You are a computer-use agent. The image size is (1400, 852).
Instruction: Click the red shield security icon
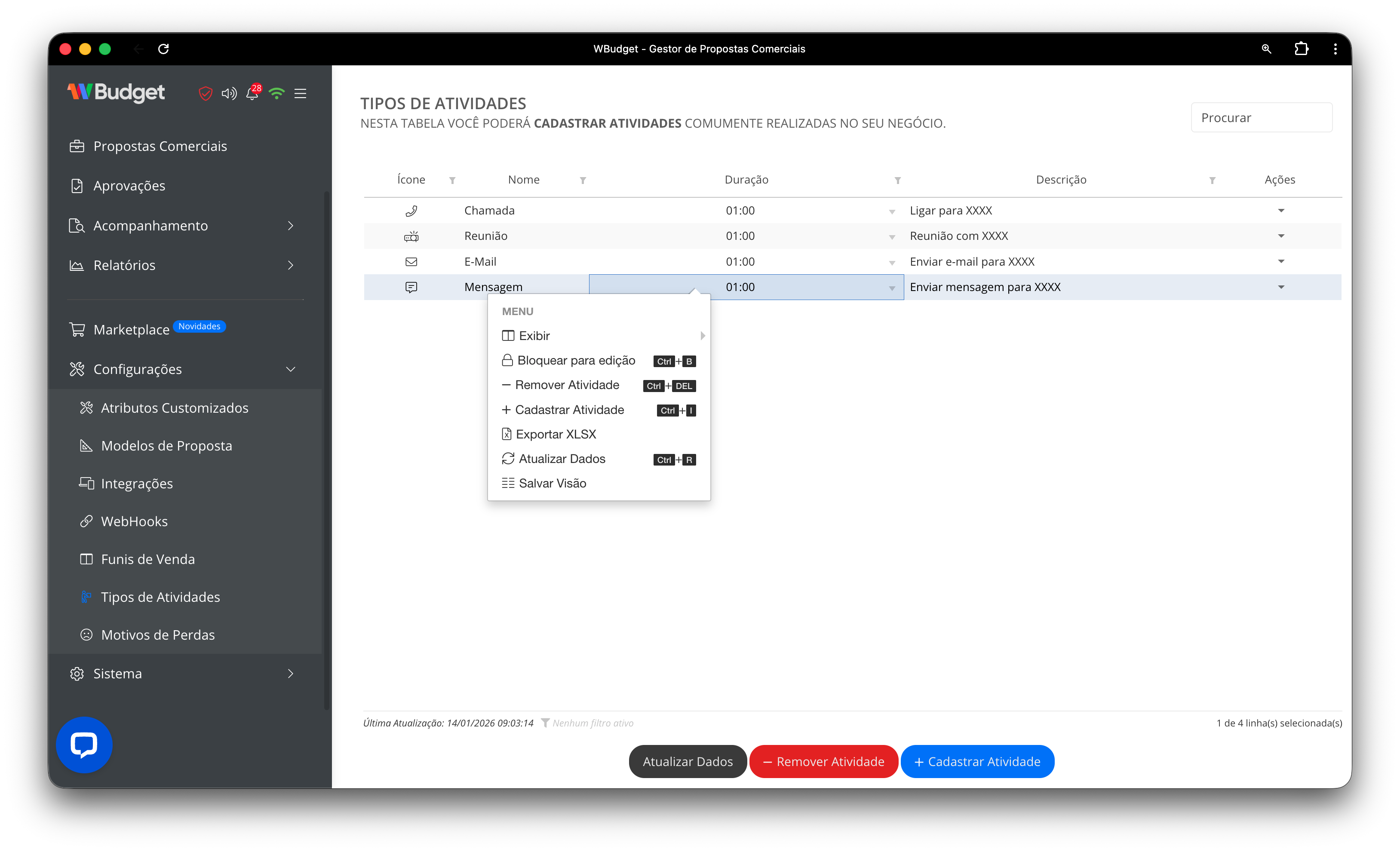[205, 93]
